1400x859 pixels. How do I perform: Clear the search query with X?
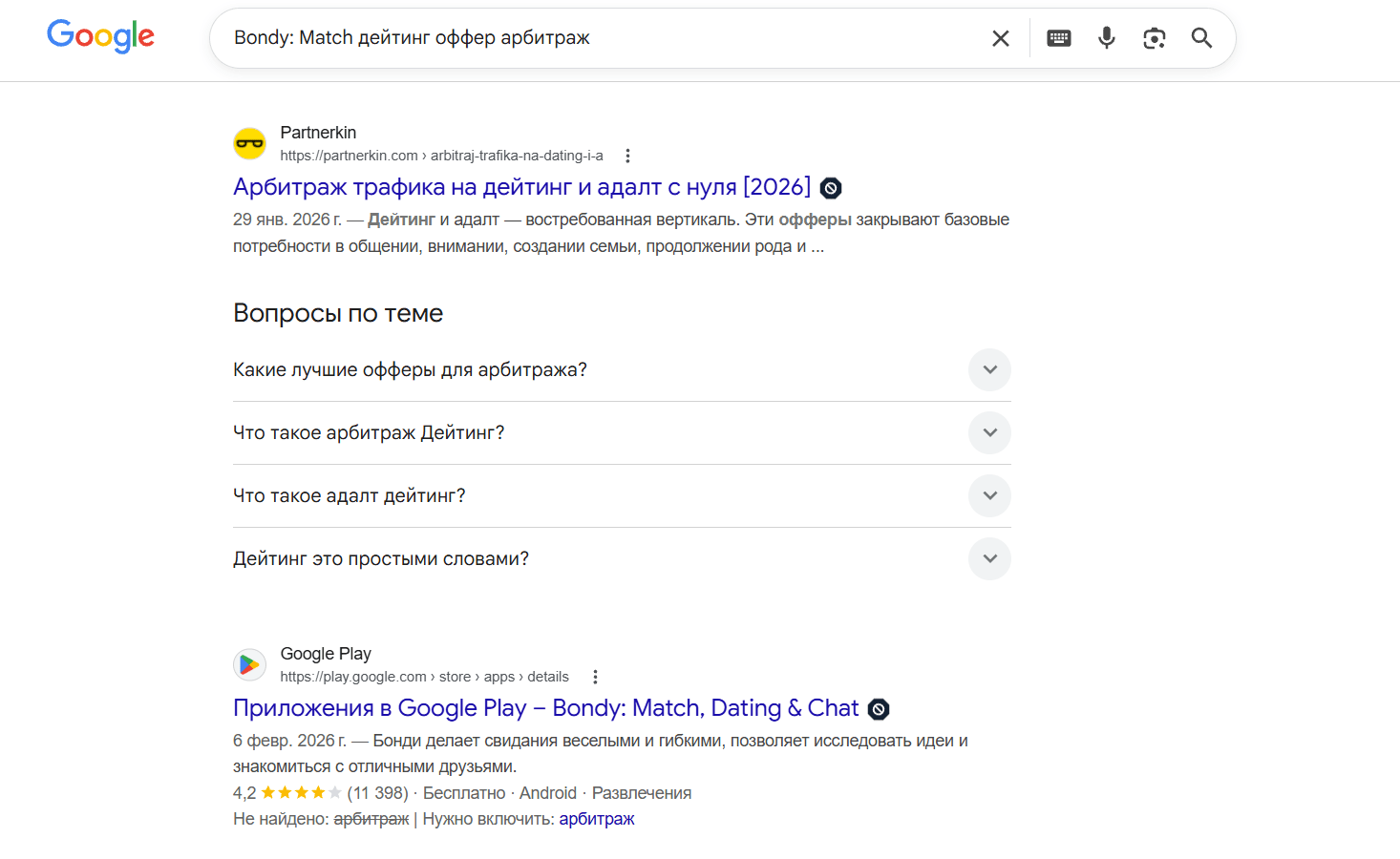[x=1001, y=38]
